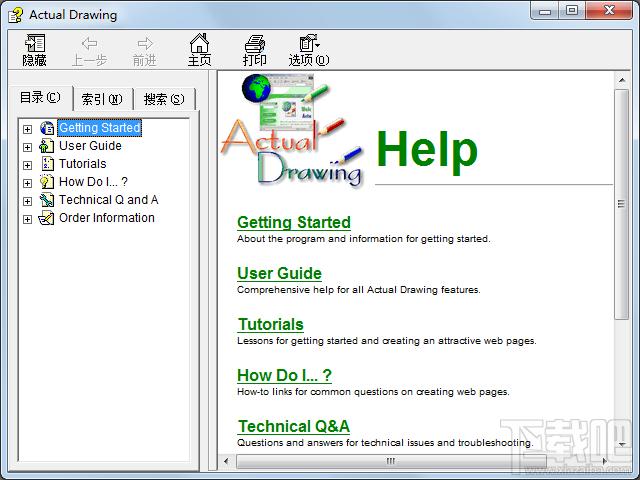The height and width of the screenshot is (480, 640).
Task: Click the User Guide book icon in tree
Action: (x=47, y=146)
